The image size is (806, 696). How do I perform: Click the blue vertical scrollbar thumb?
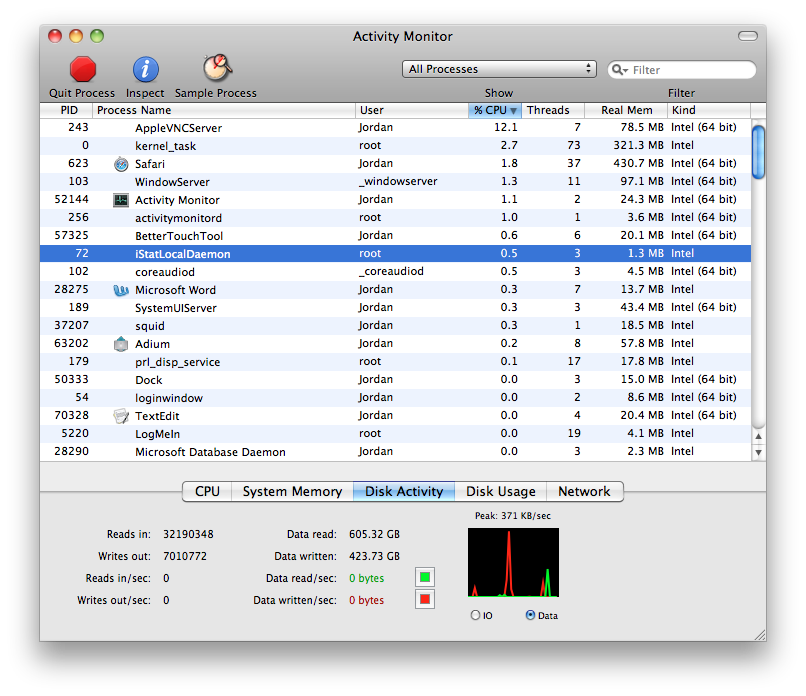pyautogui.click(x=758, y=152)
